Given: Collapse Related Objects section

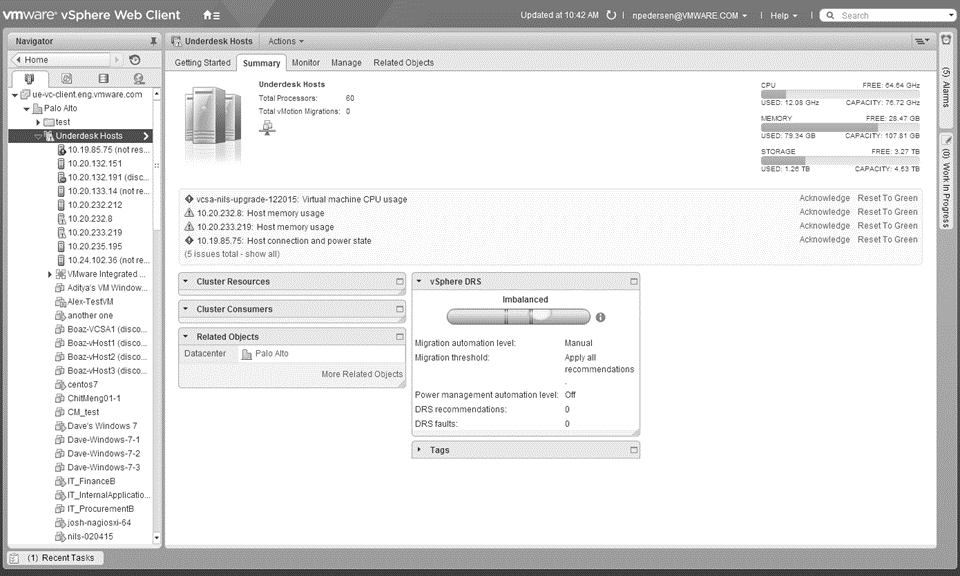Looking at the screenshot, I should (x=186, y=337).
